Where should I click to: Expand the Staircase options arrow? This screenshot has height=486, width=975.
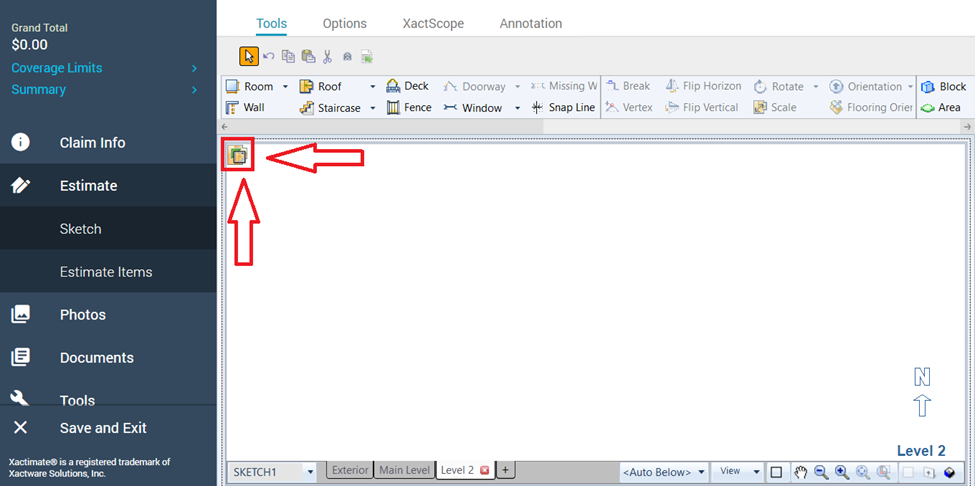pos(372,108)
